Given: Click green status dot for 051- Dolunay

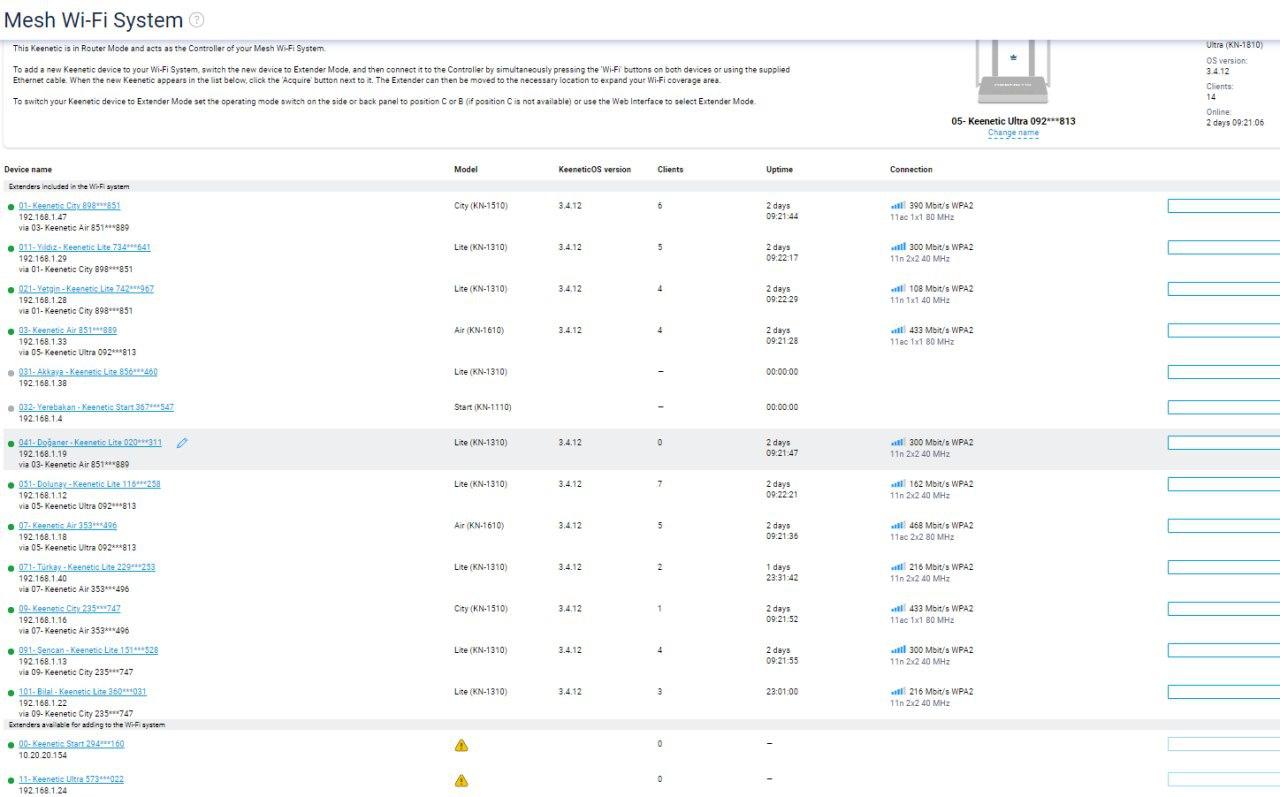Looking at the screenshot, I should 11,485.
